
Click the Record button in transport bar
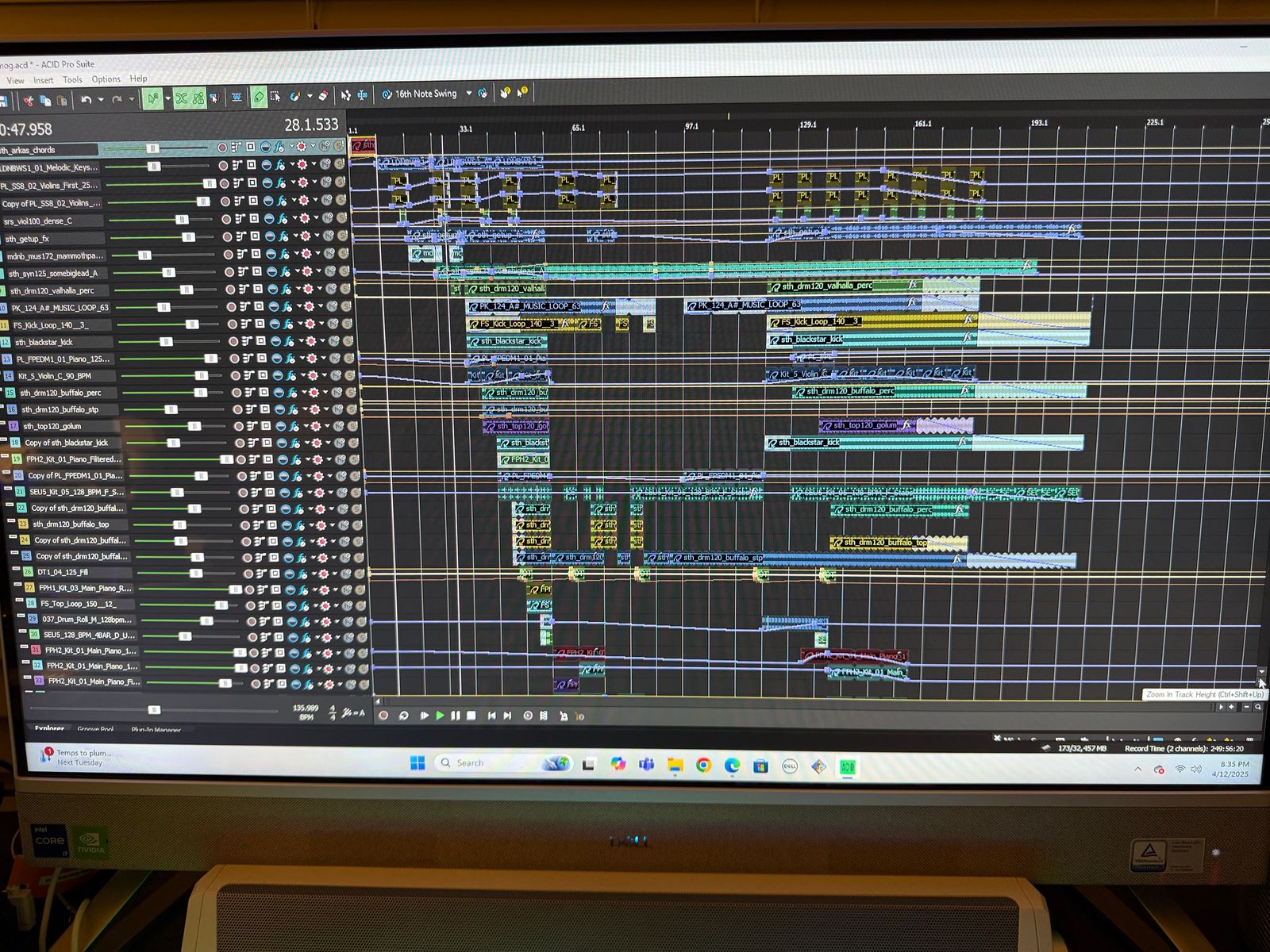tap(383, 716)
